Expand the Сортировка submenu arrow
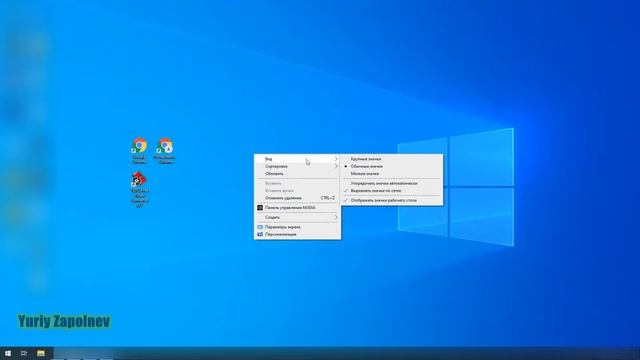640x360 pixels. [336, 166]
